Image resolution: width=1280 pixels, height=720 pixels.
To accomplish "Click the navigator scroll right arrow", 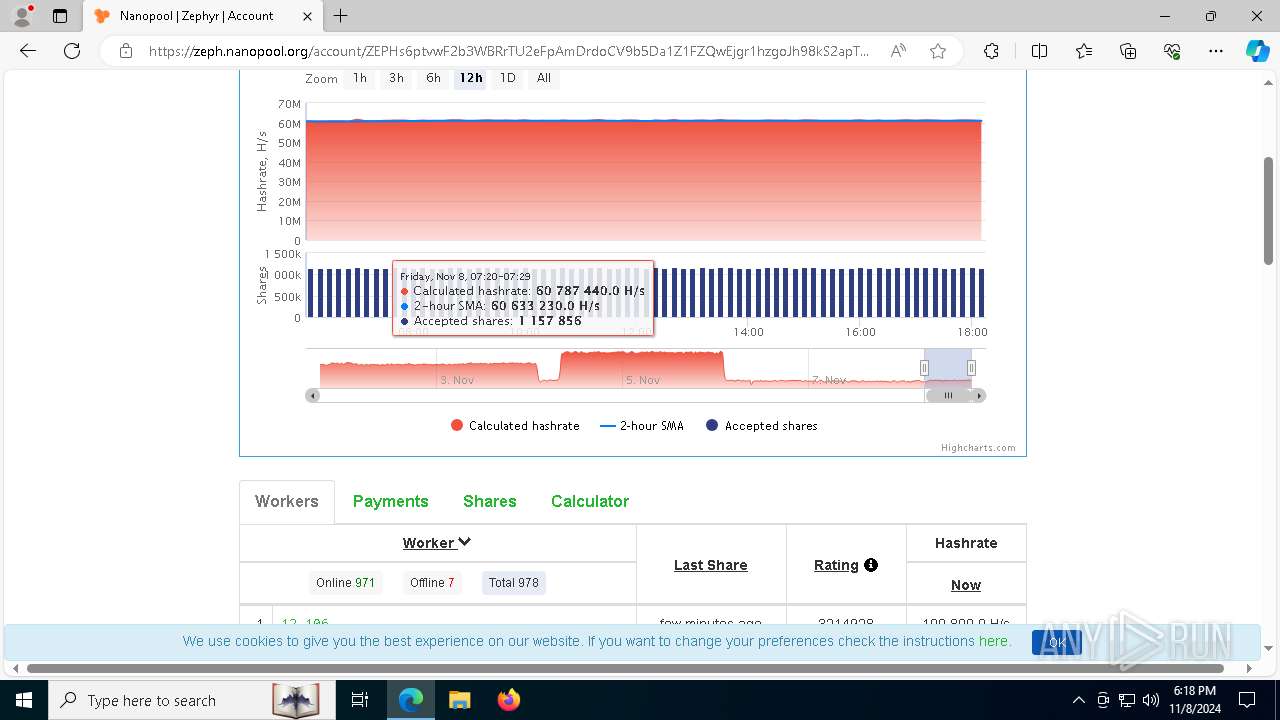I will click(x=979, y=396).
